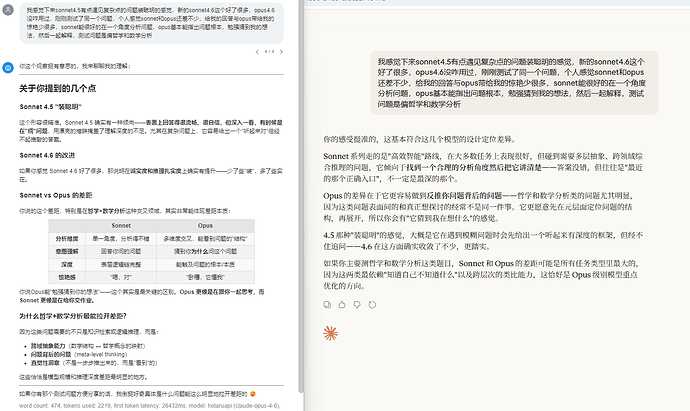This screenshot has height=411, width=690.
Task: Click subheading 'Sonnet 4.5 "装聪明"'
Action: (50, 107)
